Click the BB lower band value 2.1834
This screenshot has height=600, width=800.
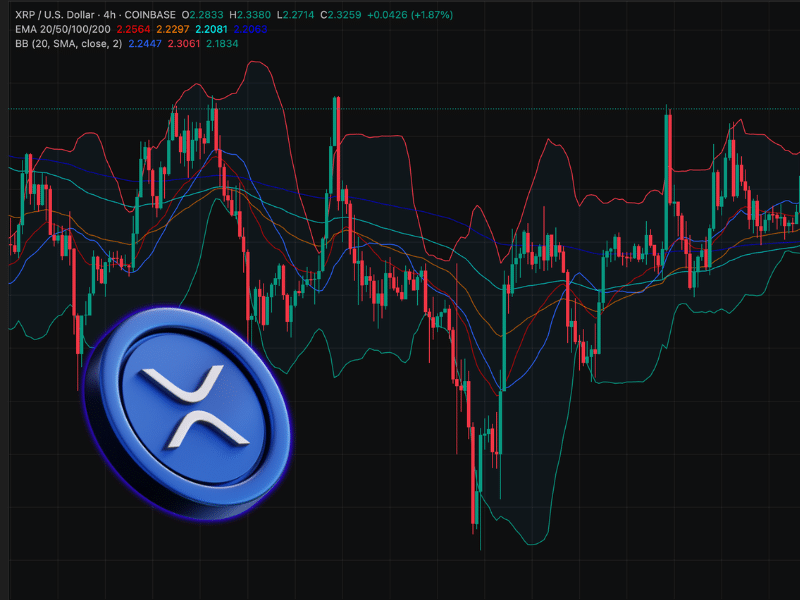[222, 43]
